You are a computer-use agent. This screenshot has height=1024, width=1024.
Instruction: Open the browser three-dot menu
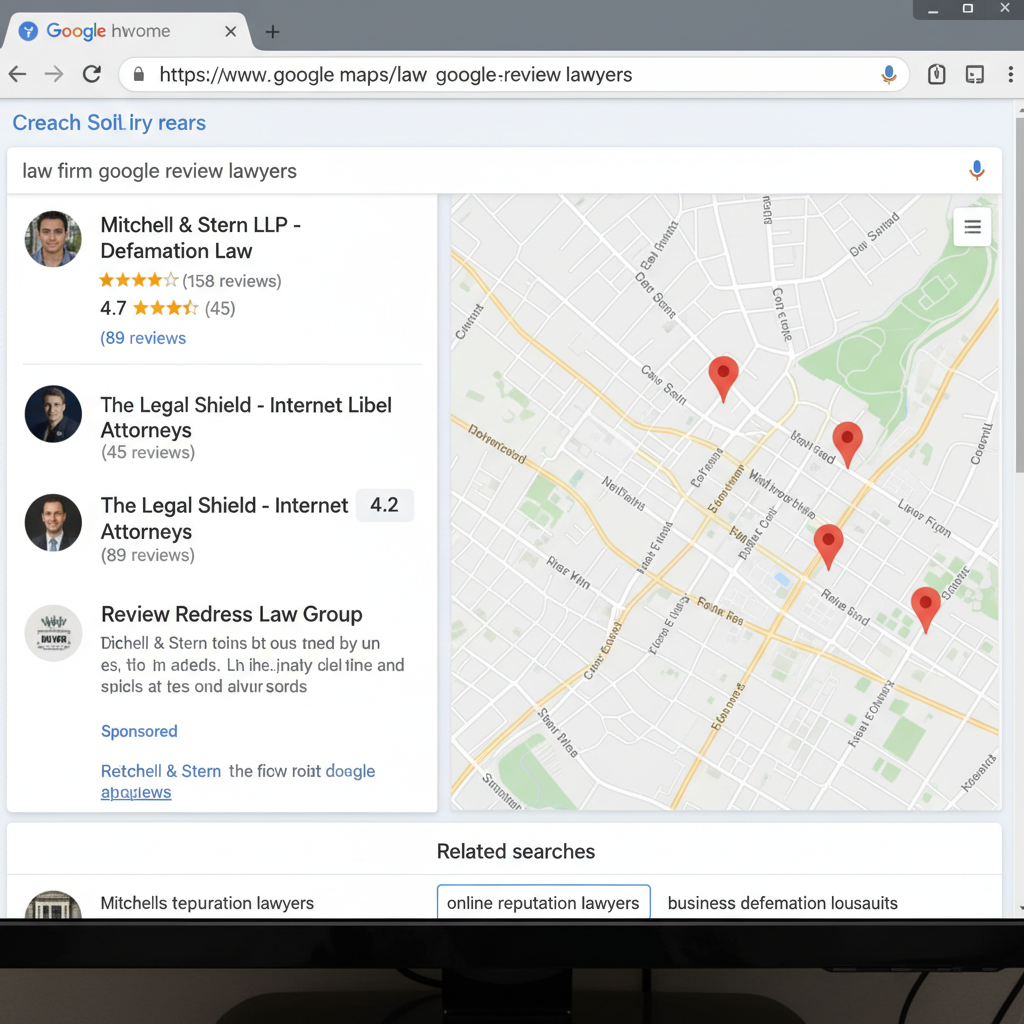(1010, 74)
